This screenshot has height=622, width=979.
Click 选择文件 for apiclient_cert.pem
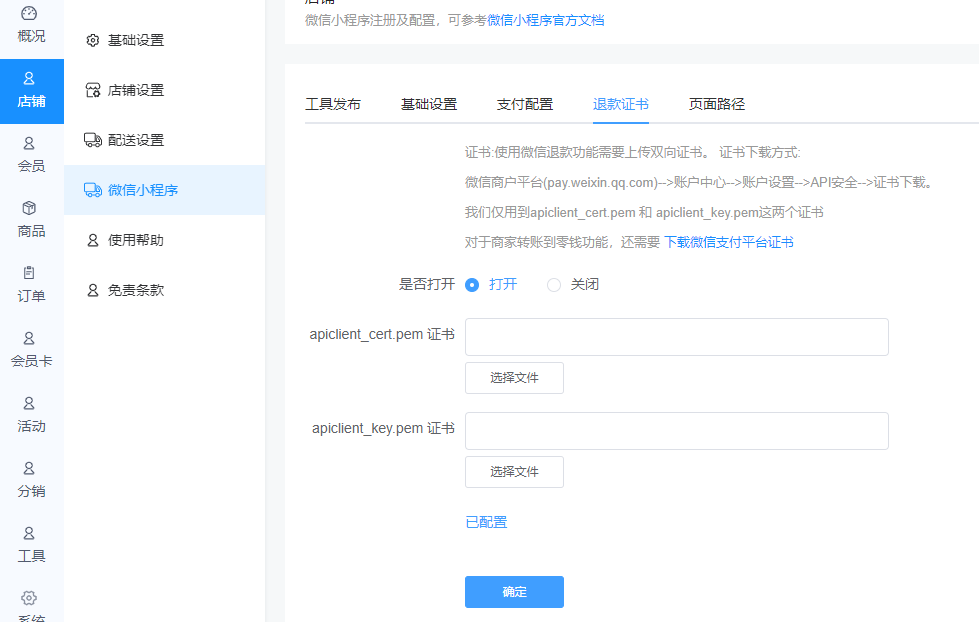point(514,378)
